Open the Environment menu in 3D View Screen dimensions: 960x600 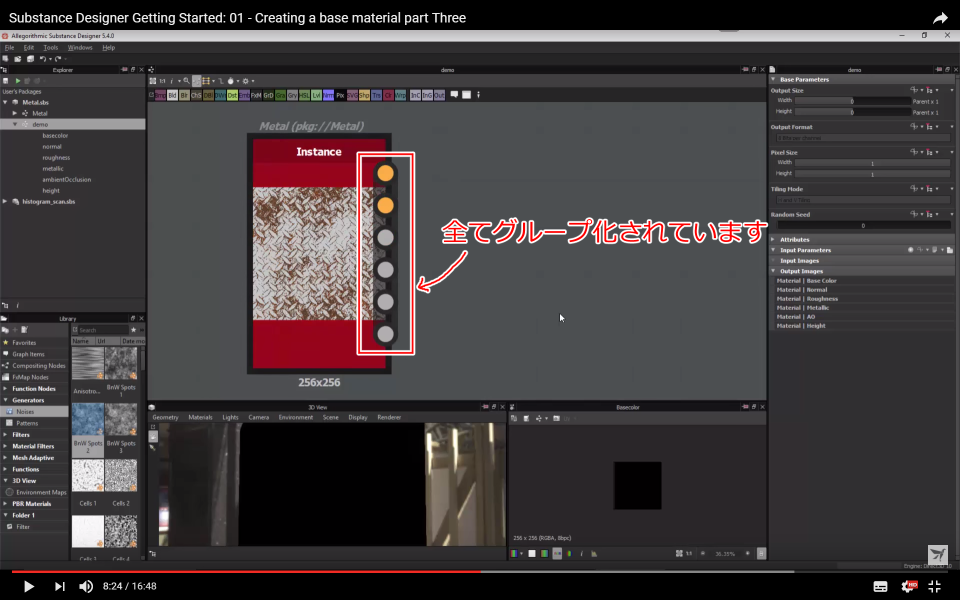[296, 418]
